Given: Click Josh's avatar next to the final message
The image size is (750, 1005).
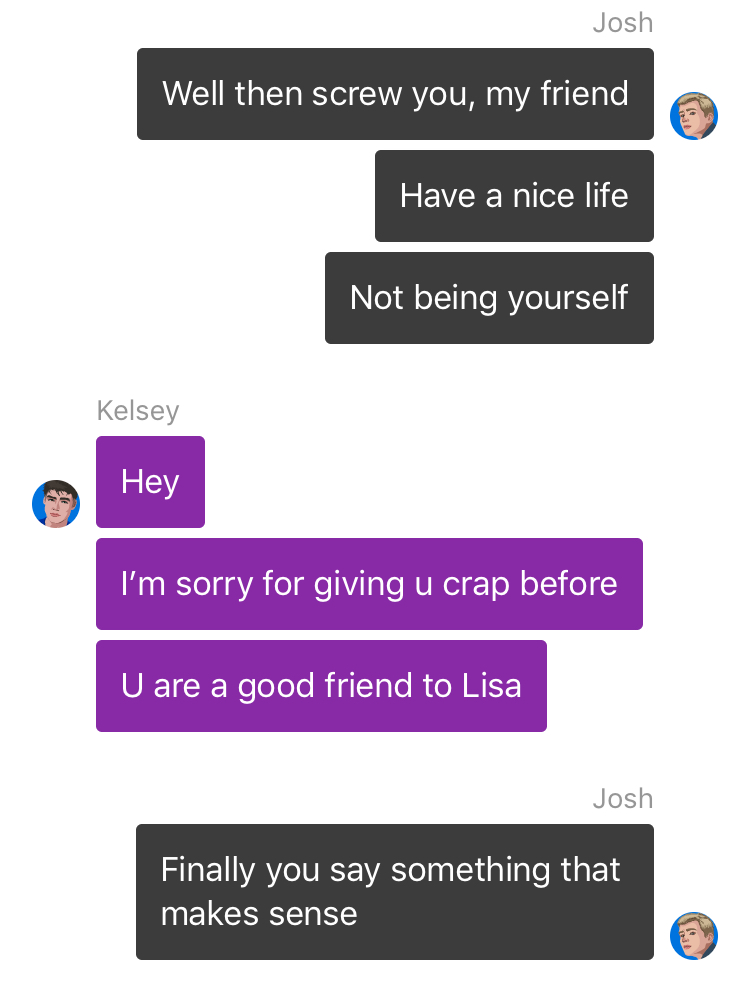Looking at the screenshot, I should pos(694,936).
